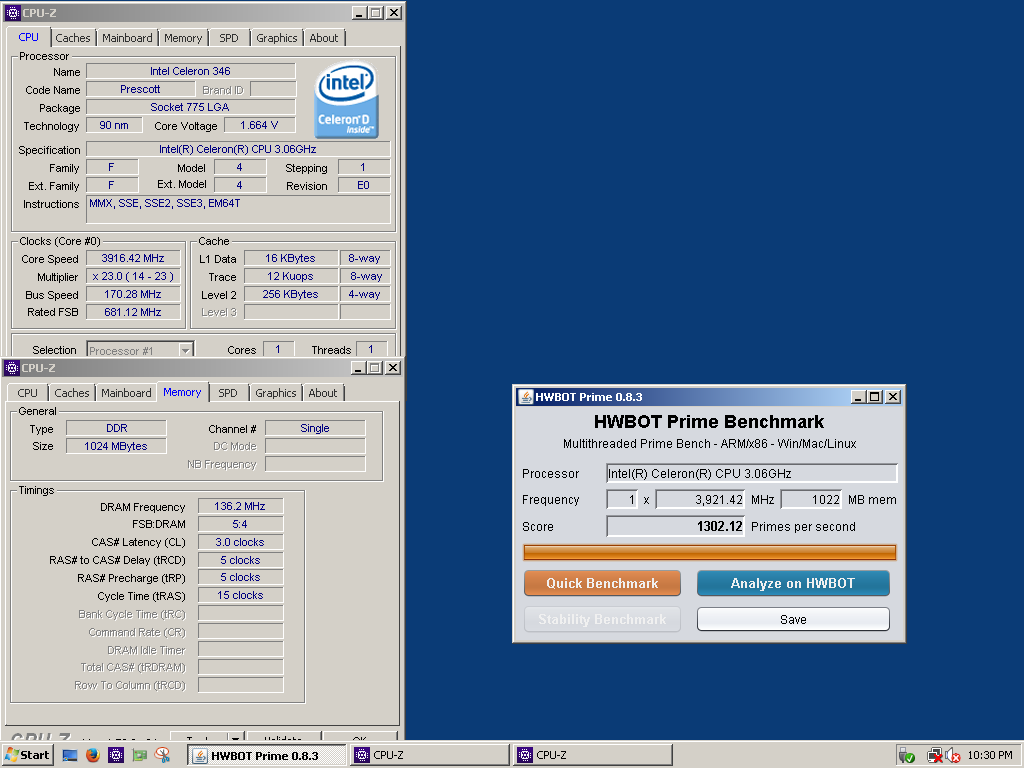Open About tab in top CPU-Z window
This screenshot has height=768, width=1024.
[324, 38]
